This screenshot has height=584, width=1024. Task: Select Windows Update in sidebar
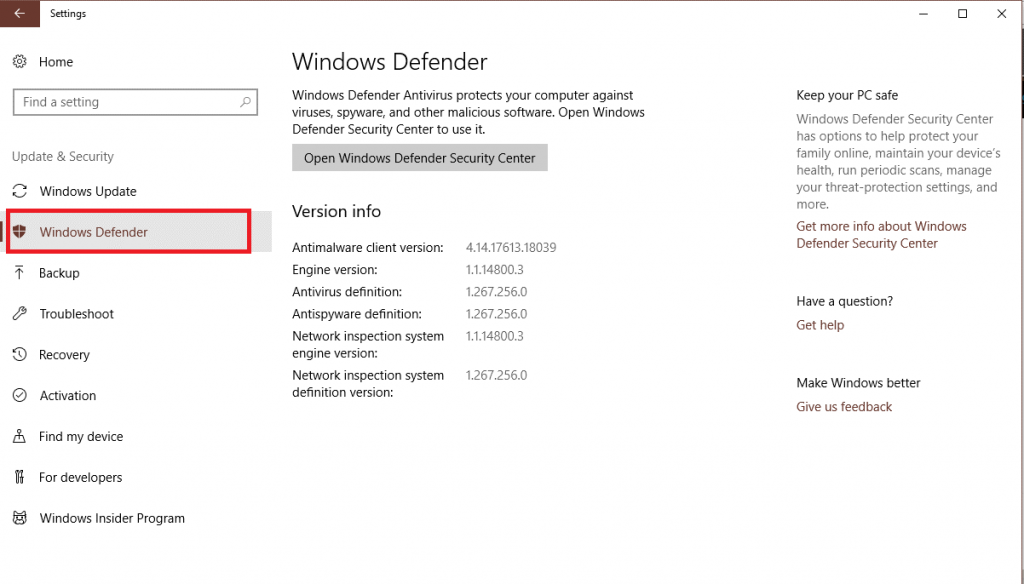pyautogui.click(x=88, y=191)
